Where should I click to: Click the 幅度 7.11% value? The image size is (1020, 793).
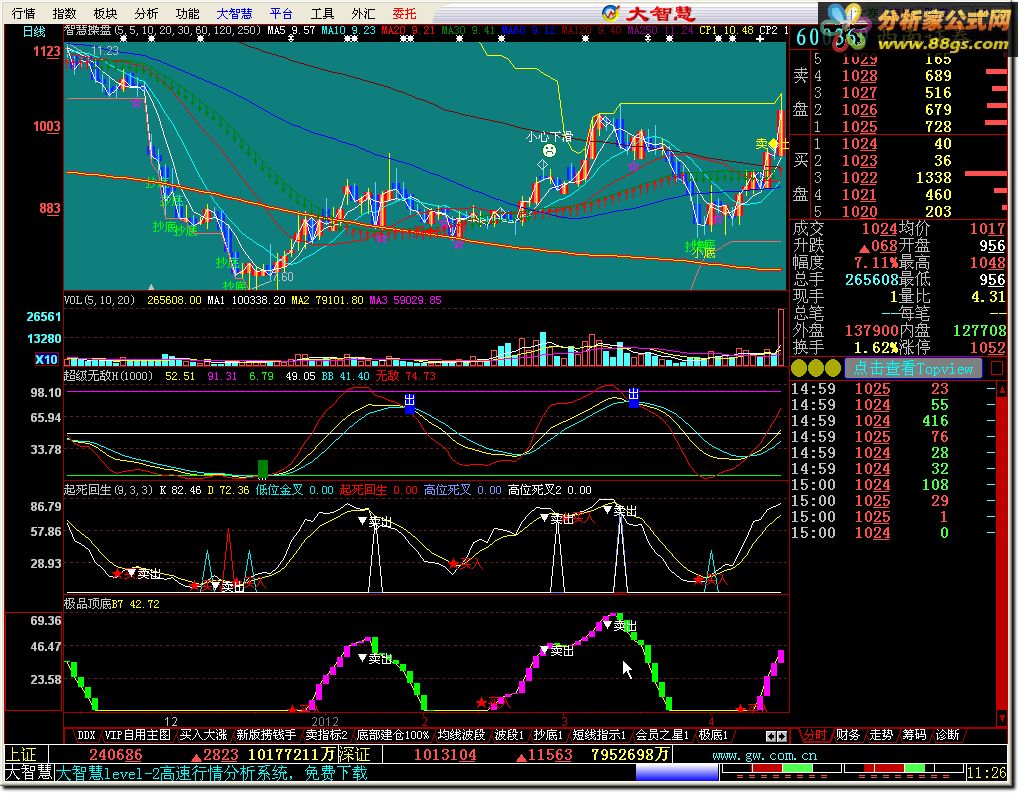click(x=876, y=263)
